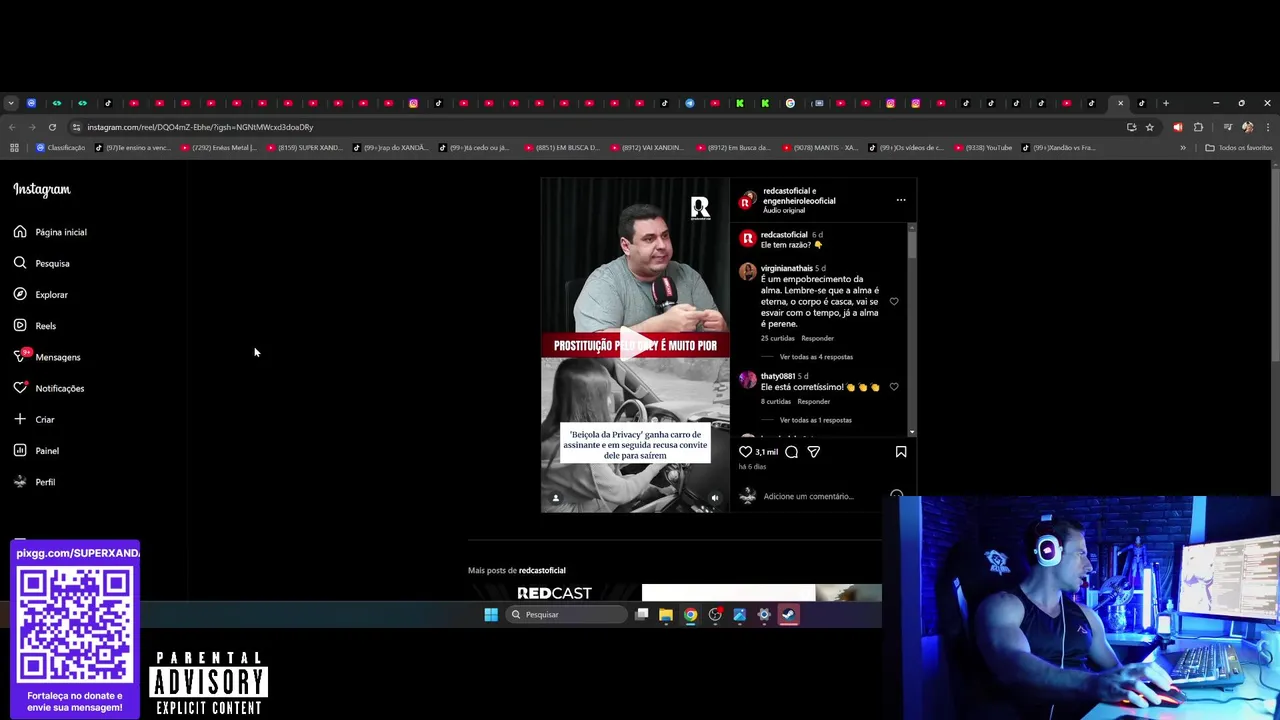Open Steam from the taskbar

(x=789, y=615)
